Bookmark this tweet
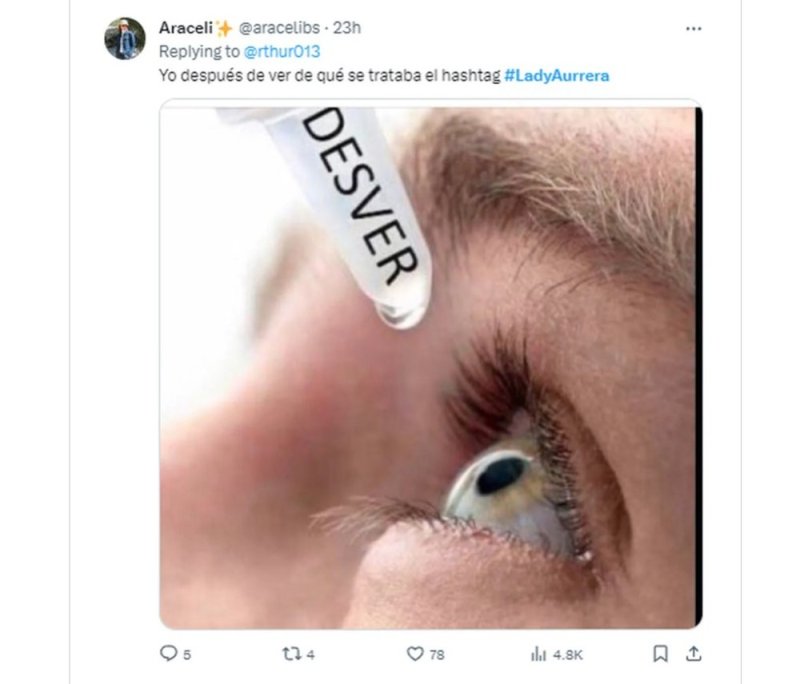 [660, 654]
